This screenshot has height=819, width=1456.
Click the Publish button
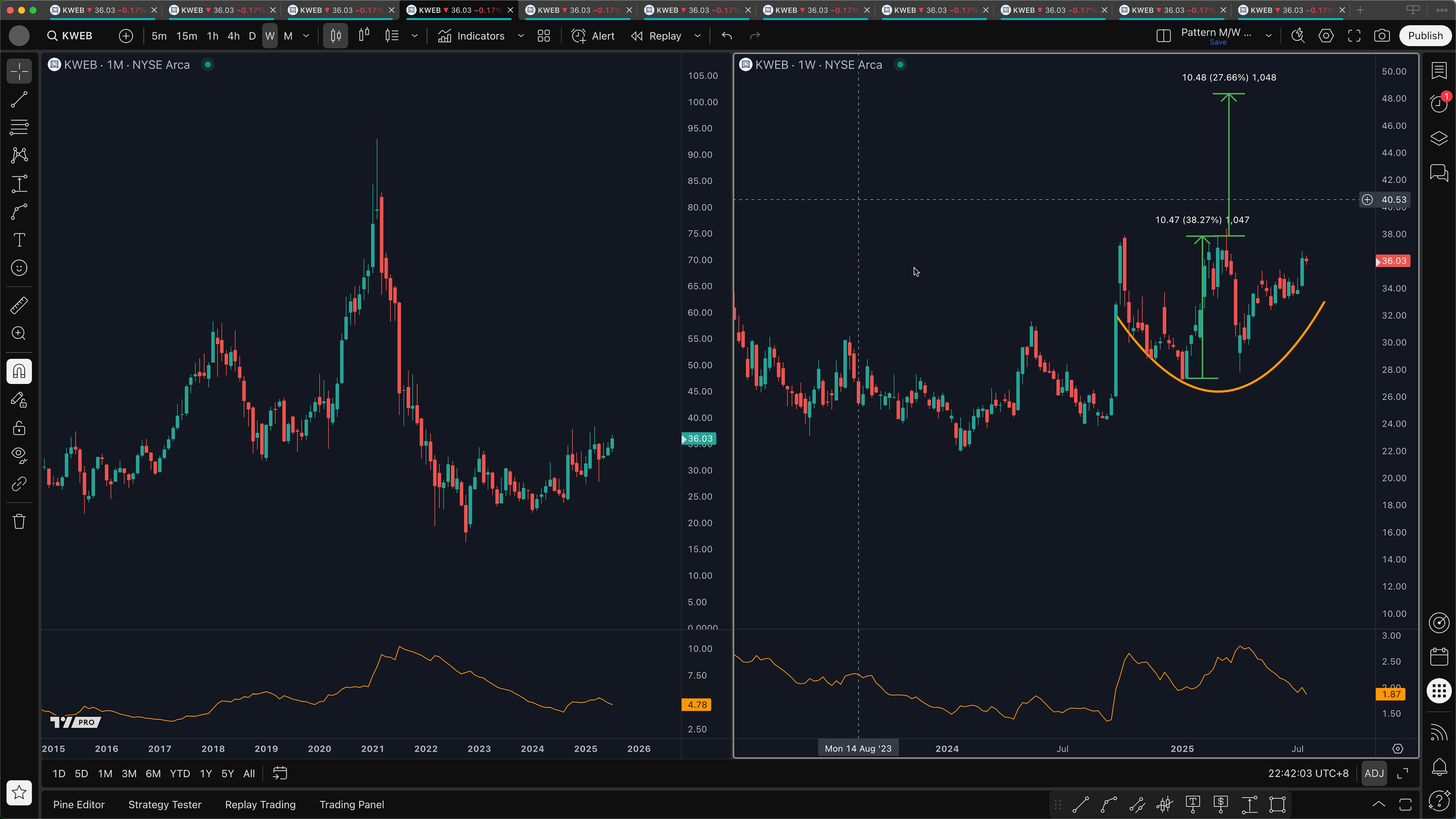pyautogui.click(x=1425, y=36)
